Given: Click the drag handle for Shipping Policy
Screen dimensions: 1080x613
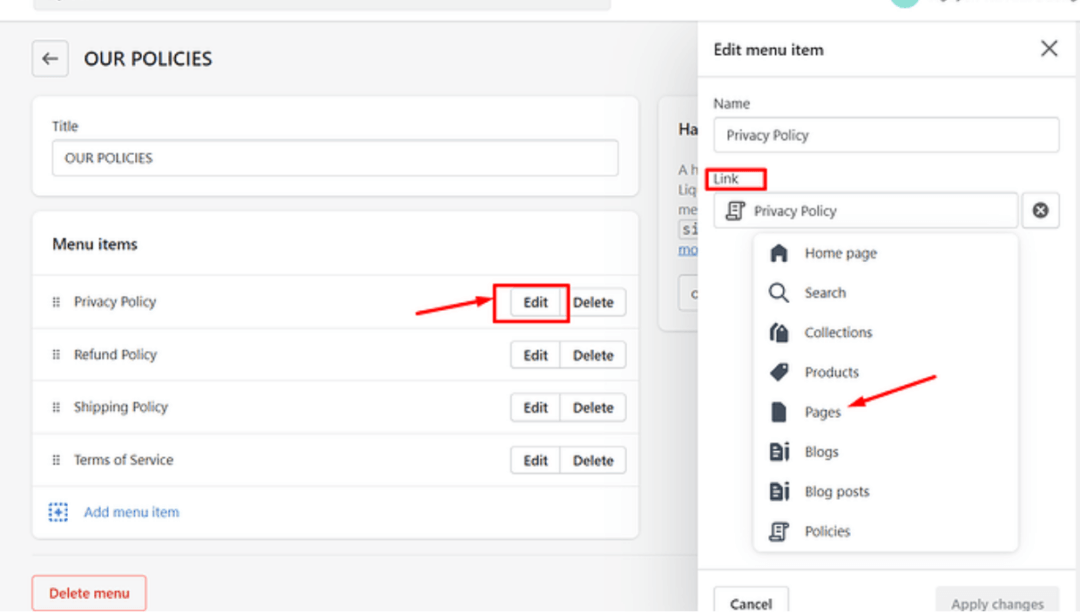Looking at the screenshot, I should pos(56,408).
